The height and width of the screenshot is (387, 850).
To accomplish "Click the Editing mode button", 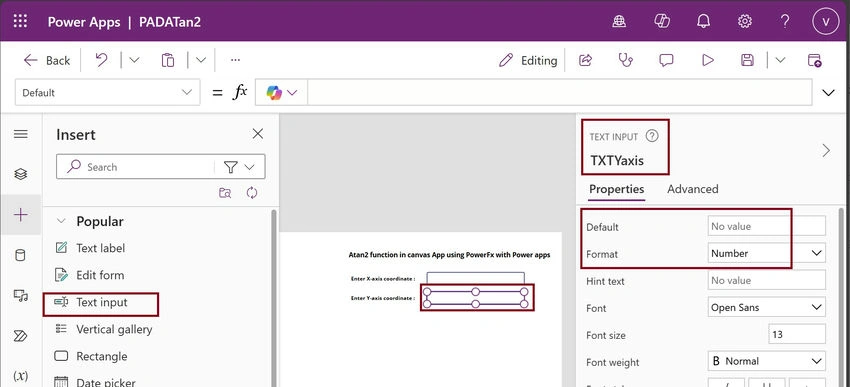I will click(528, 60).
